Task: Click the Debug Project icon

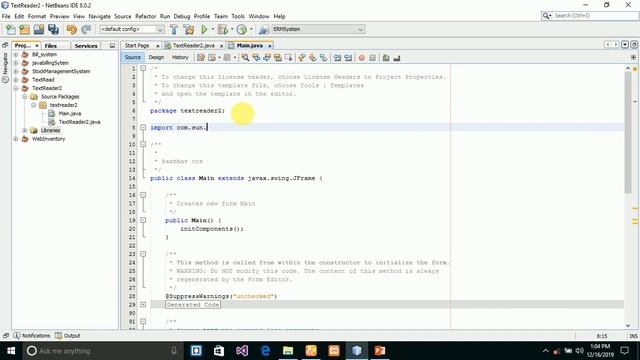Action: click(223, 29)
